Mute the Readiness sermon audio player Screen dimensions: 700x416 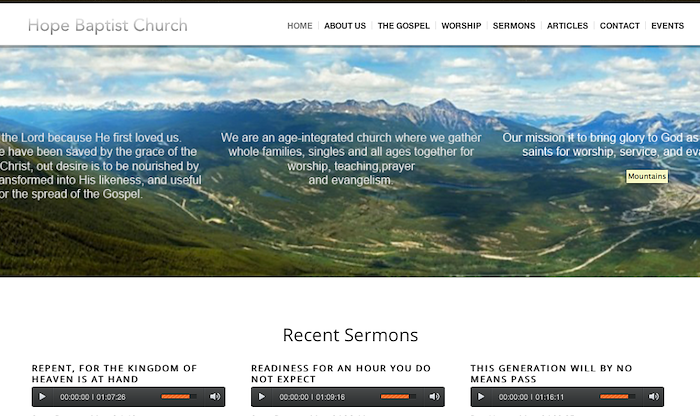pos(434,396)
